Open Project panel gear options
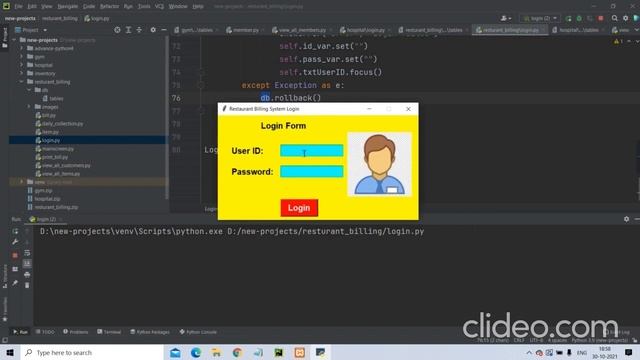Image resolution: width=640 pixels, height=360 pixels. (153, 30)
